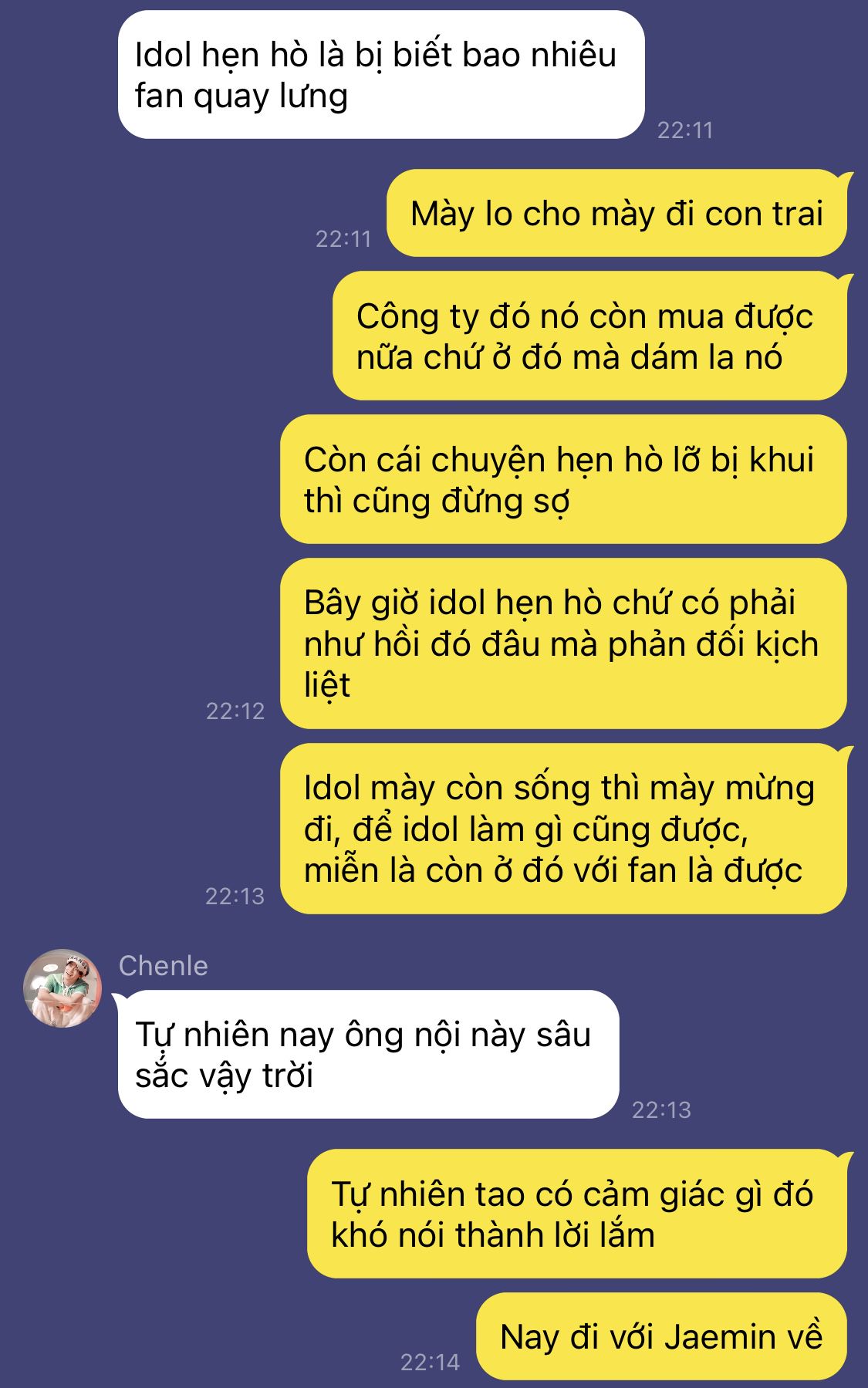Click the word 'liệt' in the yellow bubble
This screenshot has width=868, height=1388.
pyautogui.click(x=327, y=684)
